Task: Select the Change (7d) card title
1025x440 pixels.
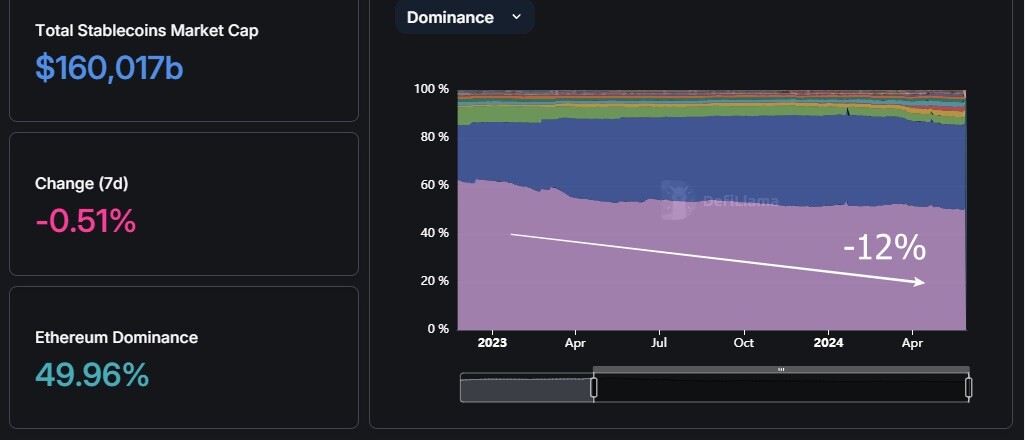Action: [x=82, y=184]
